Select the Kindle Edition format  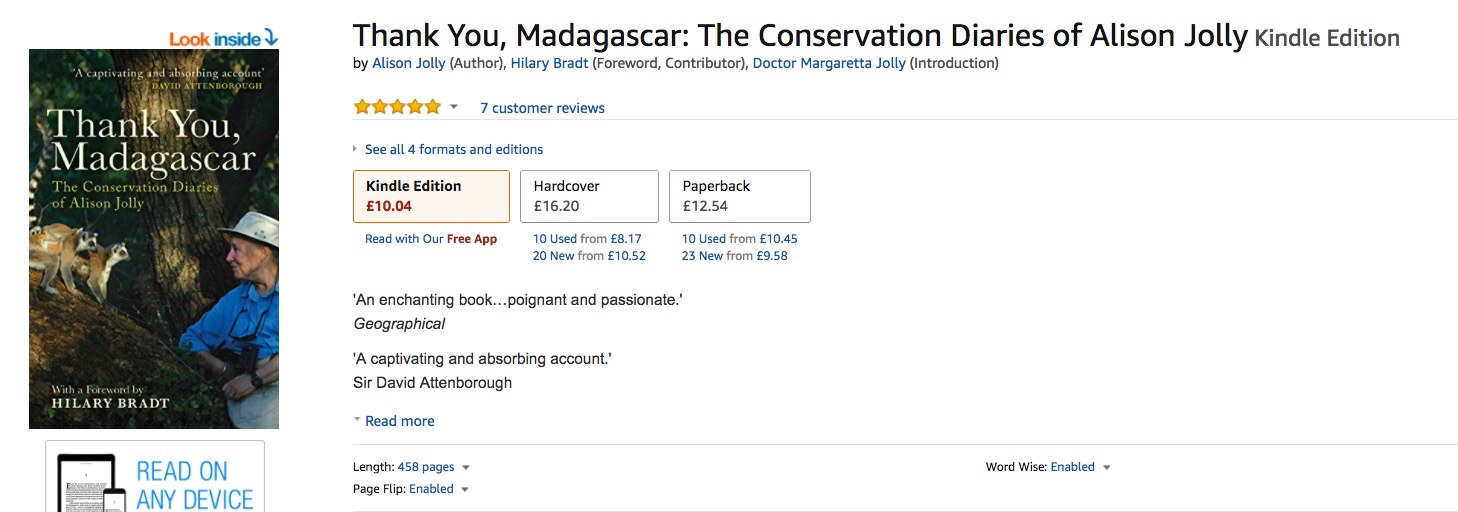tap(431, 196)
